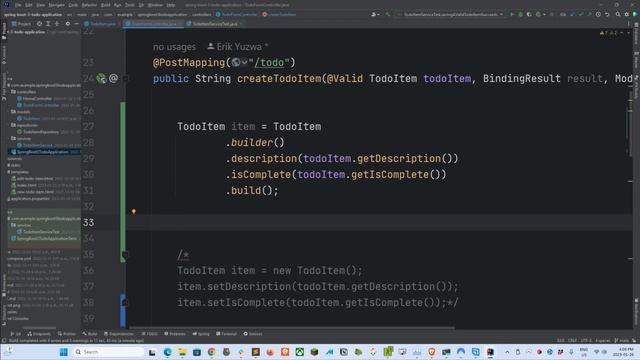This screenshot has width=640, height=360.
Task: Click build completed status message
Action: (76, 340)
